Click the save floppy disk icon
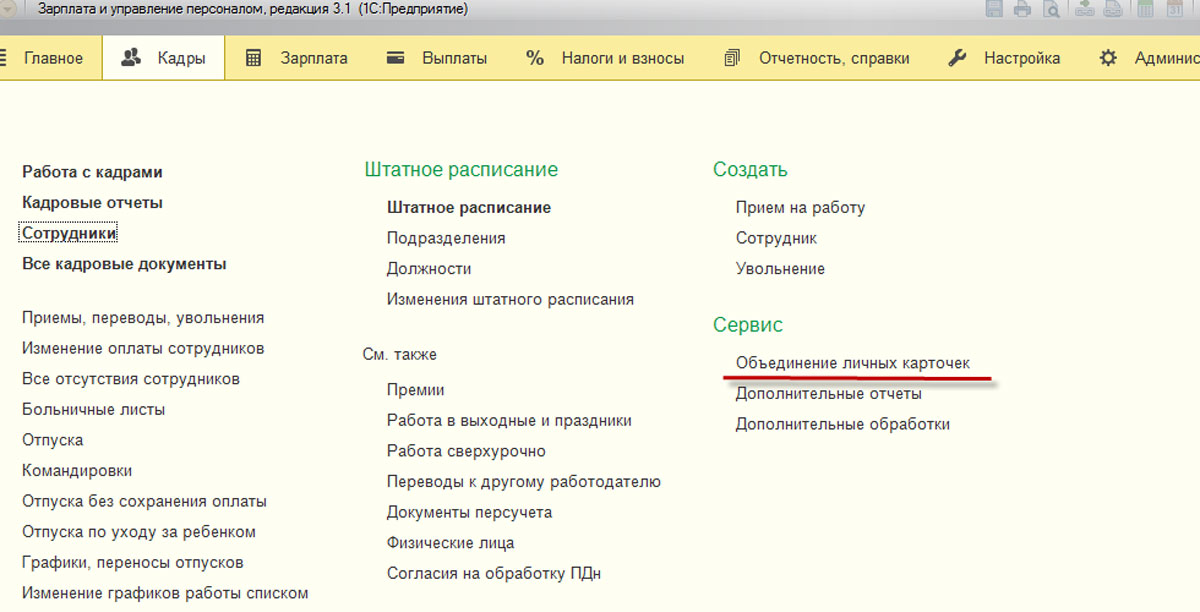The width and height of the screenshot is (1200, 612). point(994,10)
